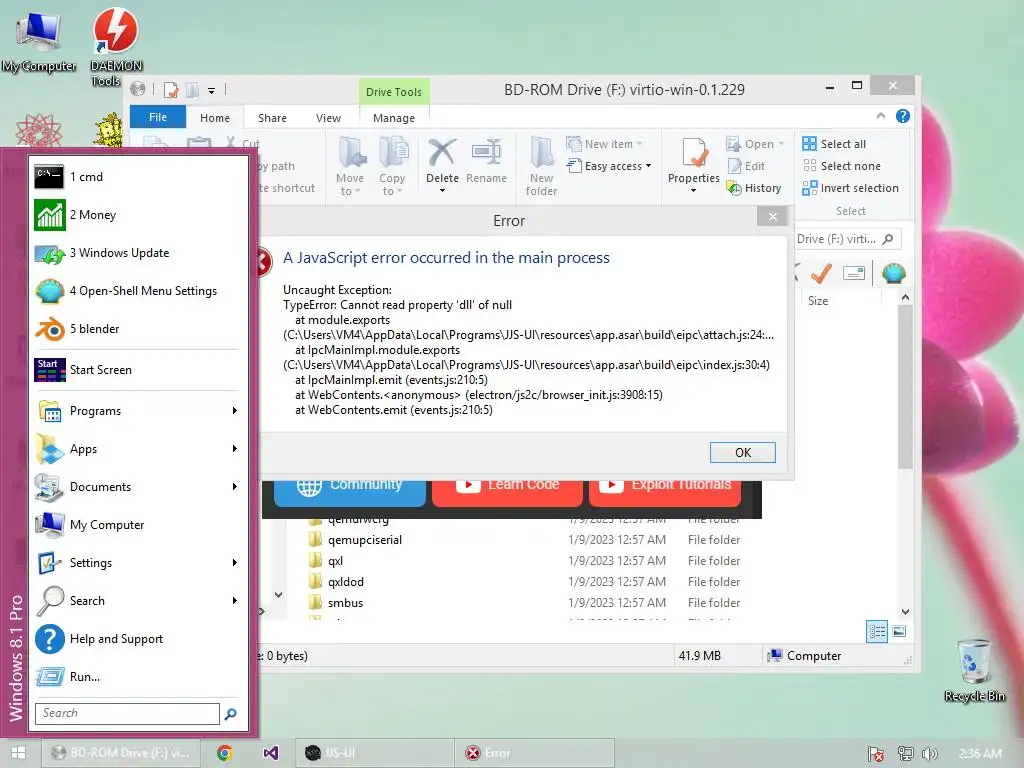This screenshot has height=768, width=1024.
Task: Click OK in the Error dialog
Action: click(743, 453)
